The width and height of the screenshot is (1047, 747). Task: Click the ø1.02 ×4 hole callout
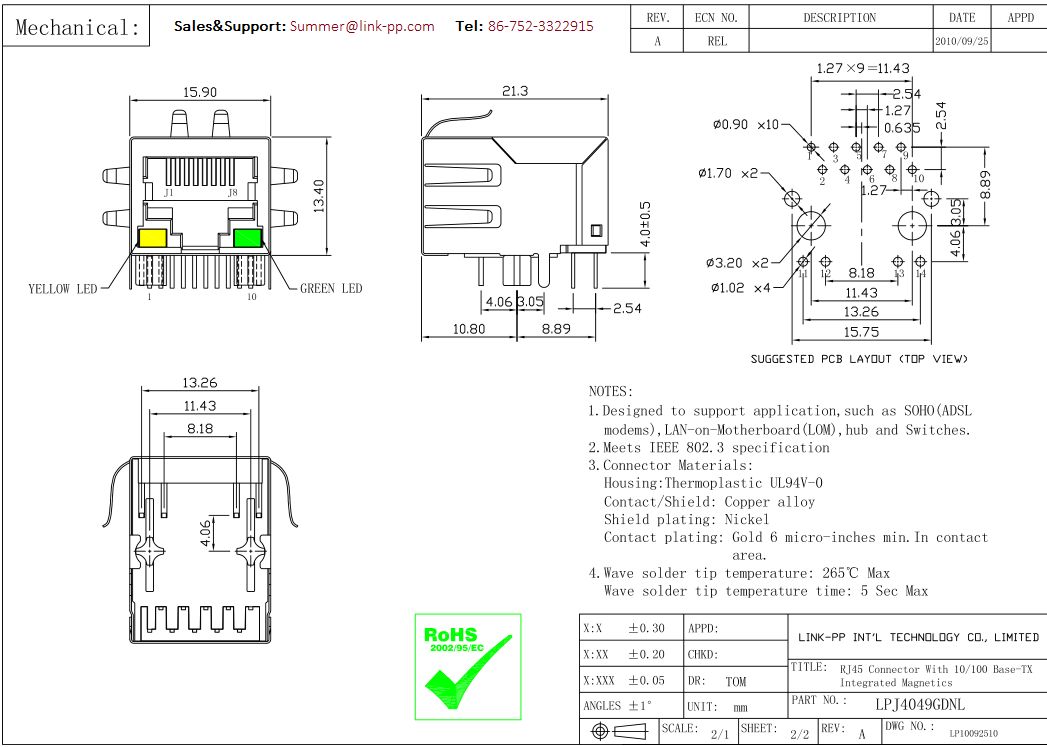coord(741,288)
